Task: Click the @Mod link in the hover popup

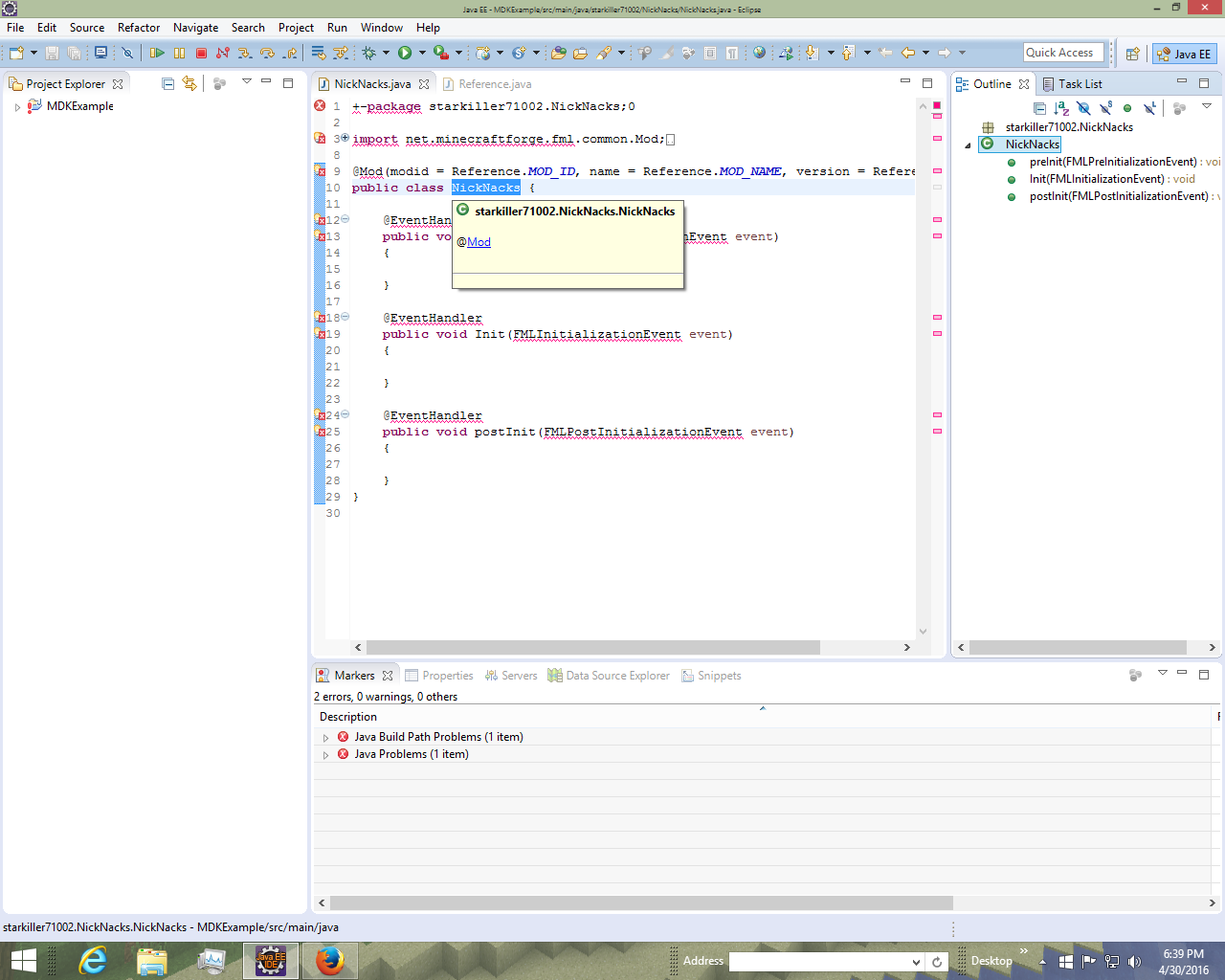Action: (x=478, y=241)
